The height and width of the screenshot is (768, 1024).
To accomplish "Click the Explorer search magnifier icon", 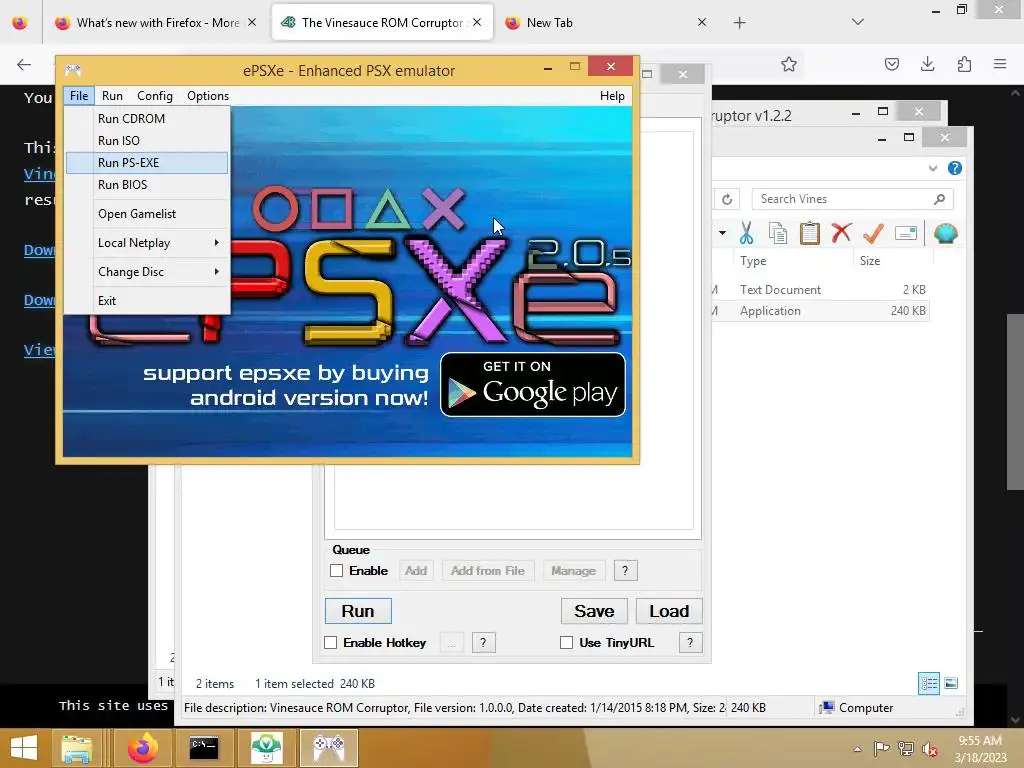I will pos(939,199).
